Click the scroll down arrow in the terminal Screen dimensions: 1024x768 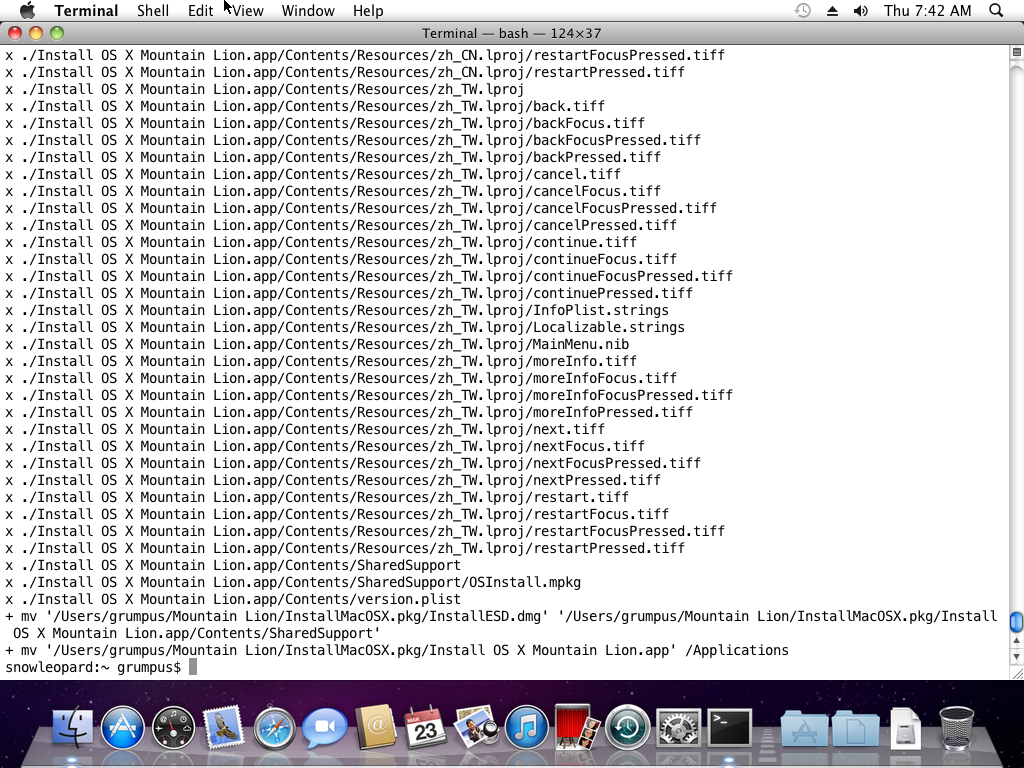(1016, 656)
